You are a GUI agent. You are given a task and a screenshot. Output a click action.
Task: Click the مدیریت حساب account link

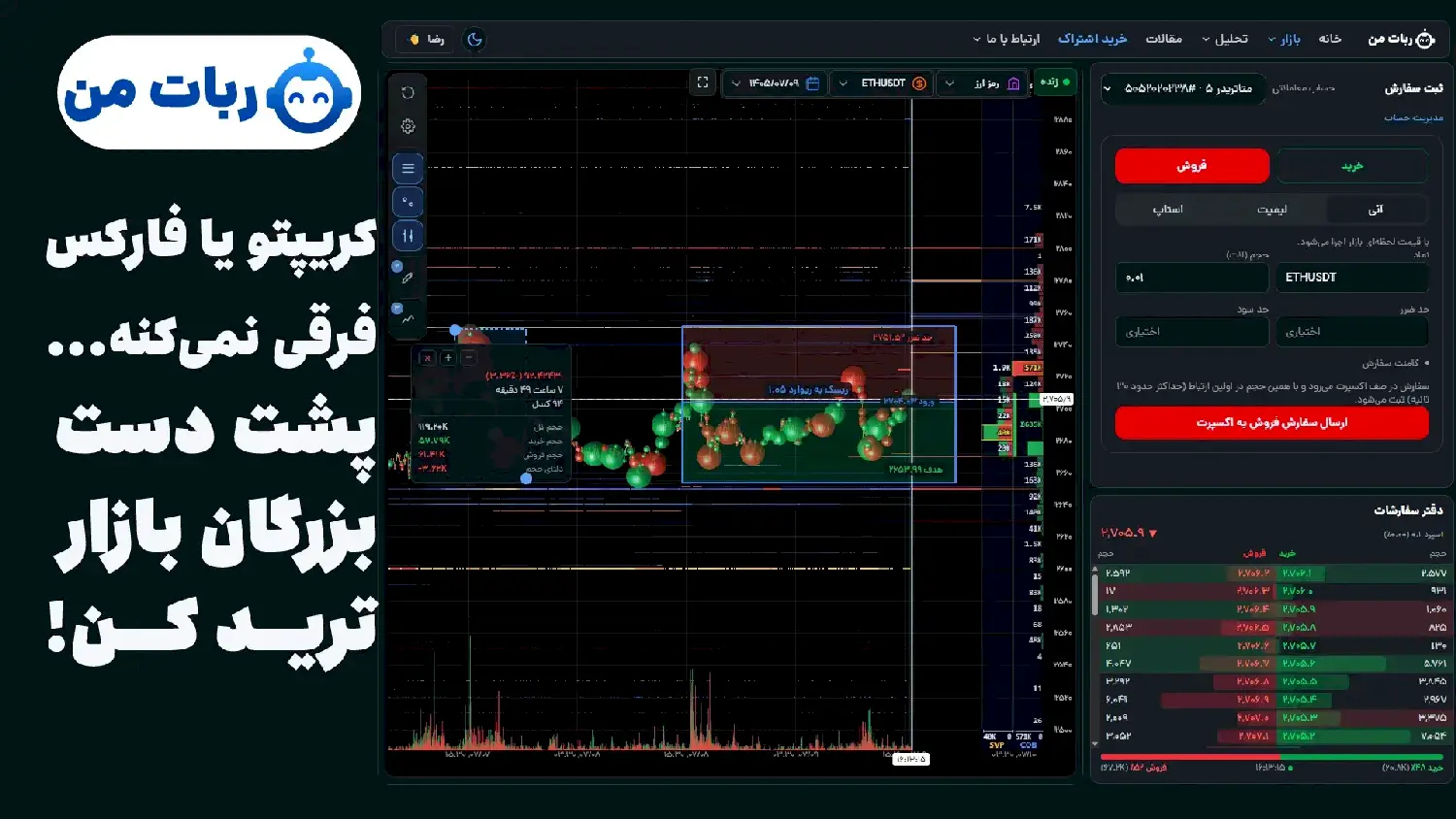(x=1413, y=117)
